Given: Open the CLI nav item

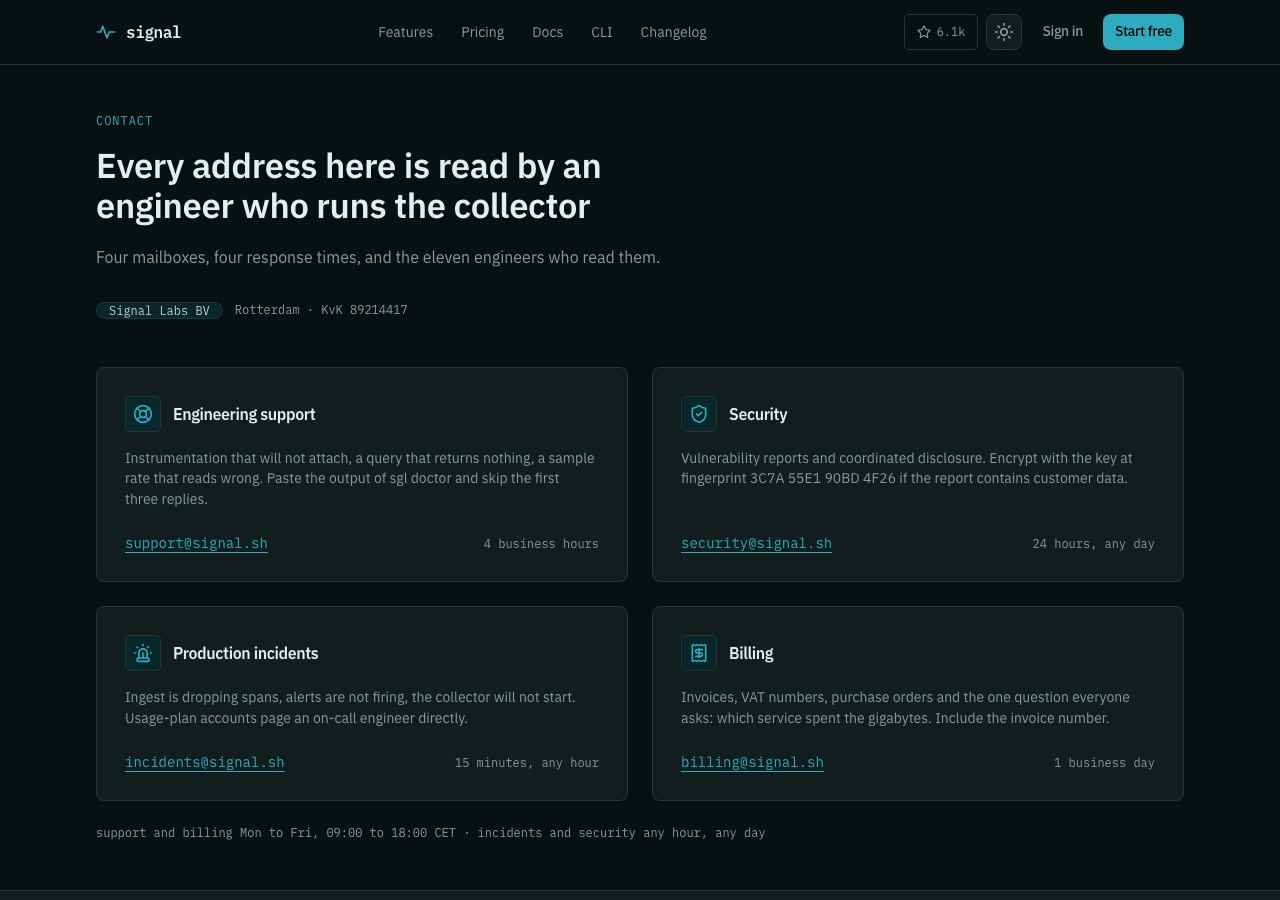Looking at the screenshot, I should click(x=601, y=32).
